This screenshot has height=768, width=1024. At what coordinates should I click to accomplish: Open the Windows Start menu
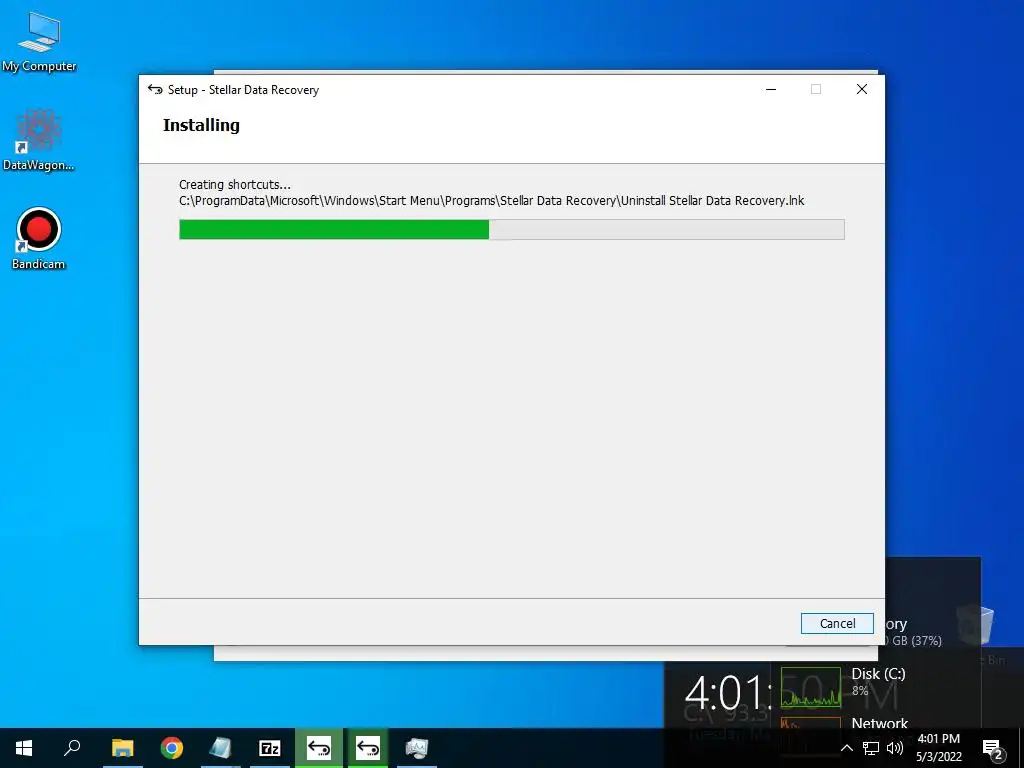[x=24, y=748]
